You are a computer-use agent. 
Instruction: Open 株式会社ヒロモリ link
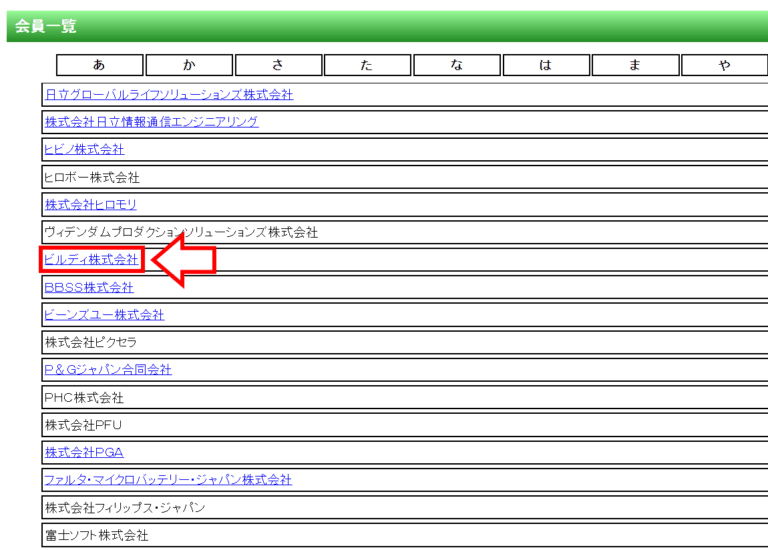[91, 205]
